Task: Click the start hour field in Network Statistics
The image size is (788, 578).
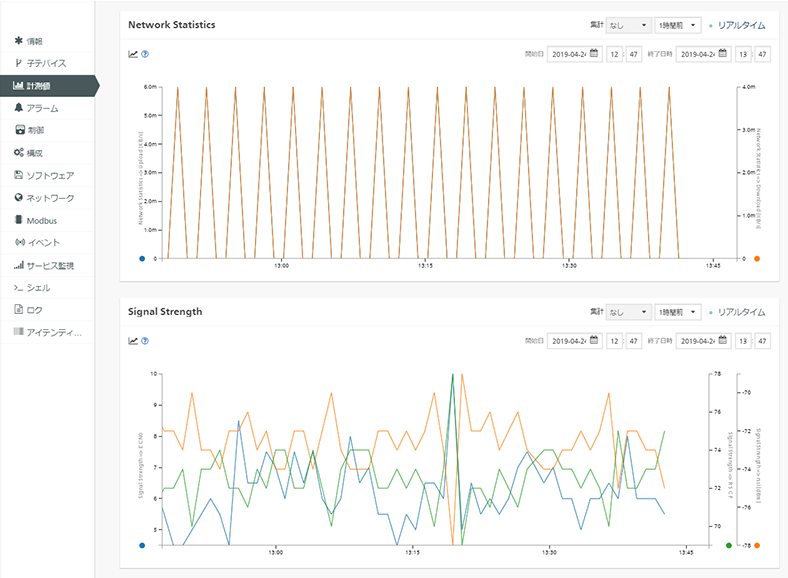Action: [615, 54]
